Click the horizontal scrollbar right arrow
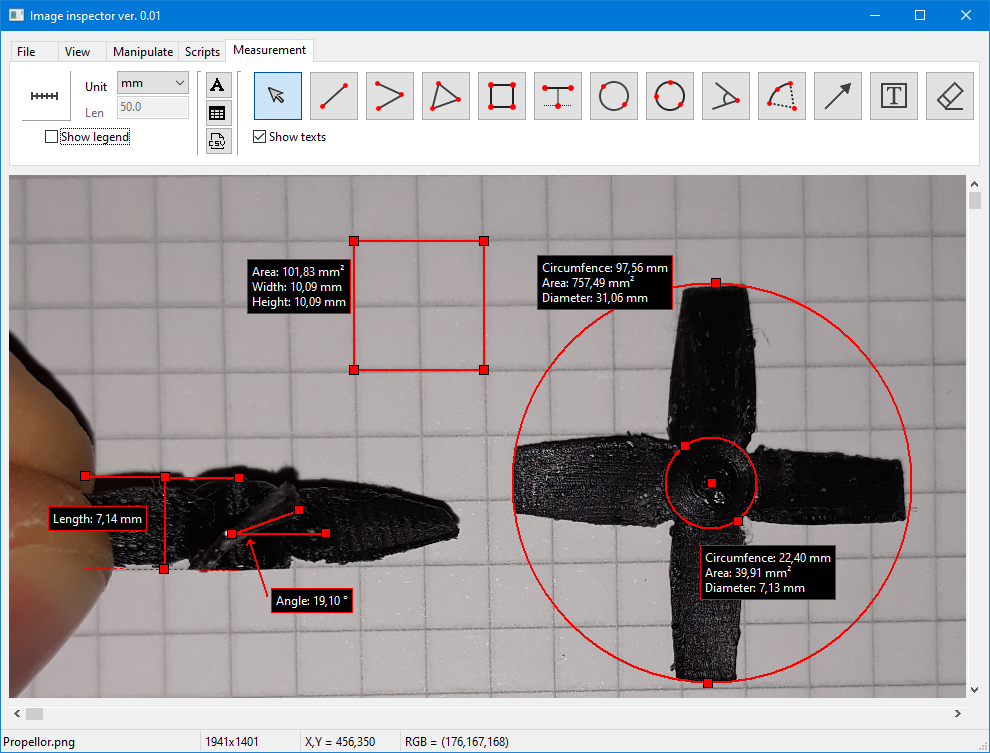The image size is (990, 753). pyautogui.click(x=958, y=713)
